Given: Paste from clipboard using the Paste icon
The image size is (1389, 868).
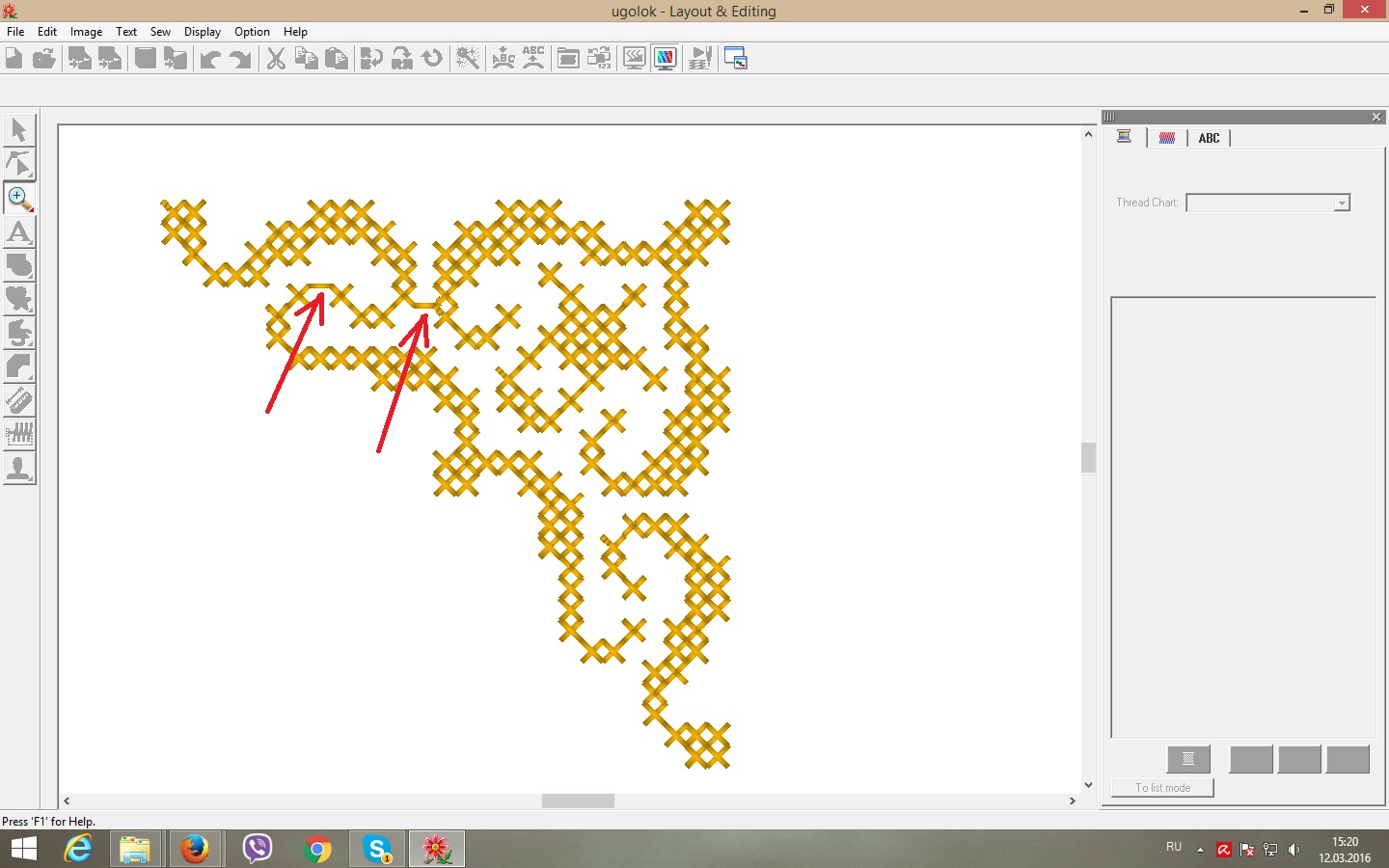Looking at the screenshot, I should 337,59.
